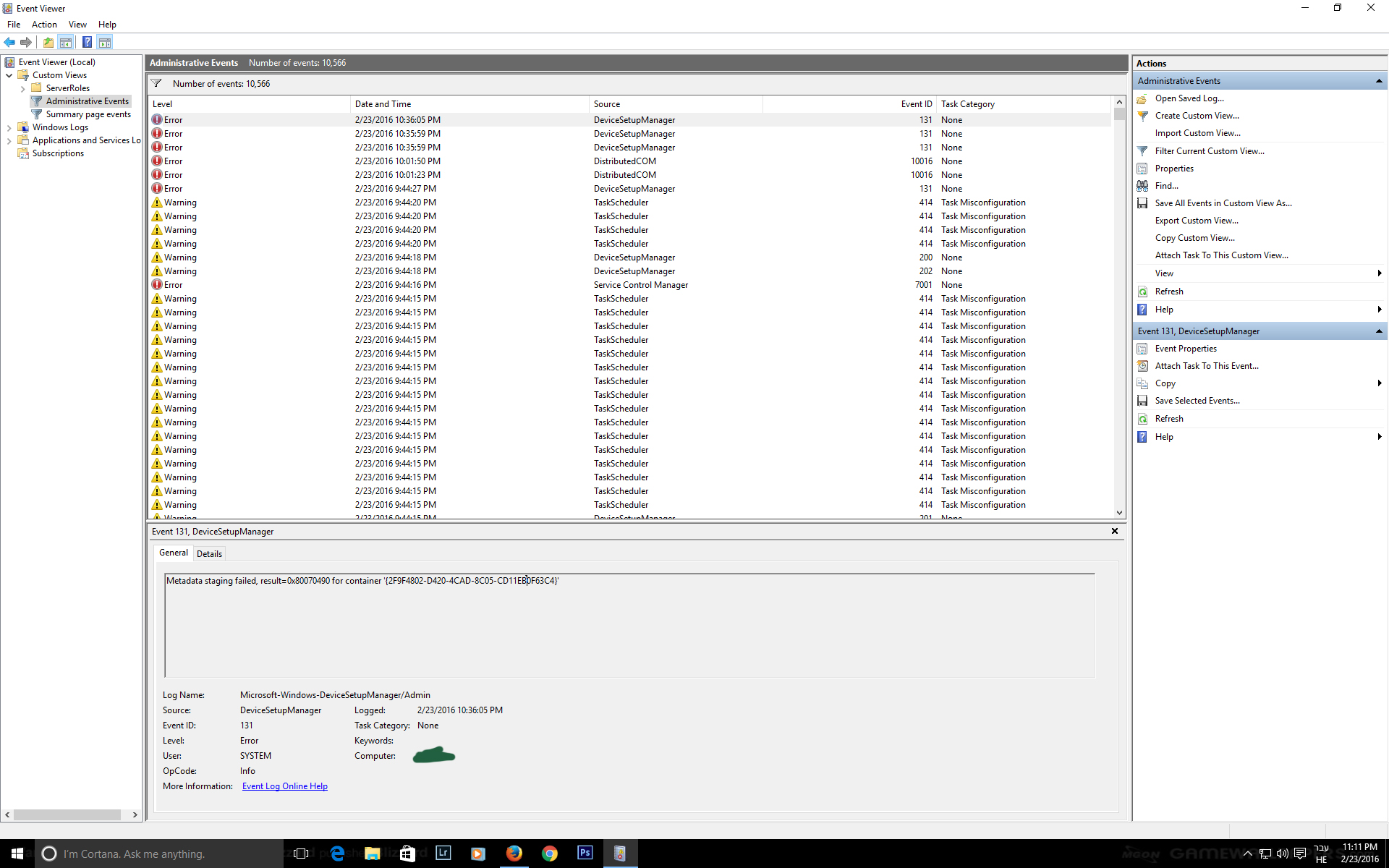Image resolution: width=1389 pixels, height=868 pixels.
Task: Click Export Custom View action
Action: [1197, 221]
